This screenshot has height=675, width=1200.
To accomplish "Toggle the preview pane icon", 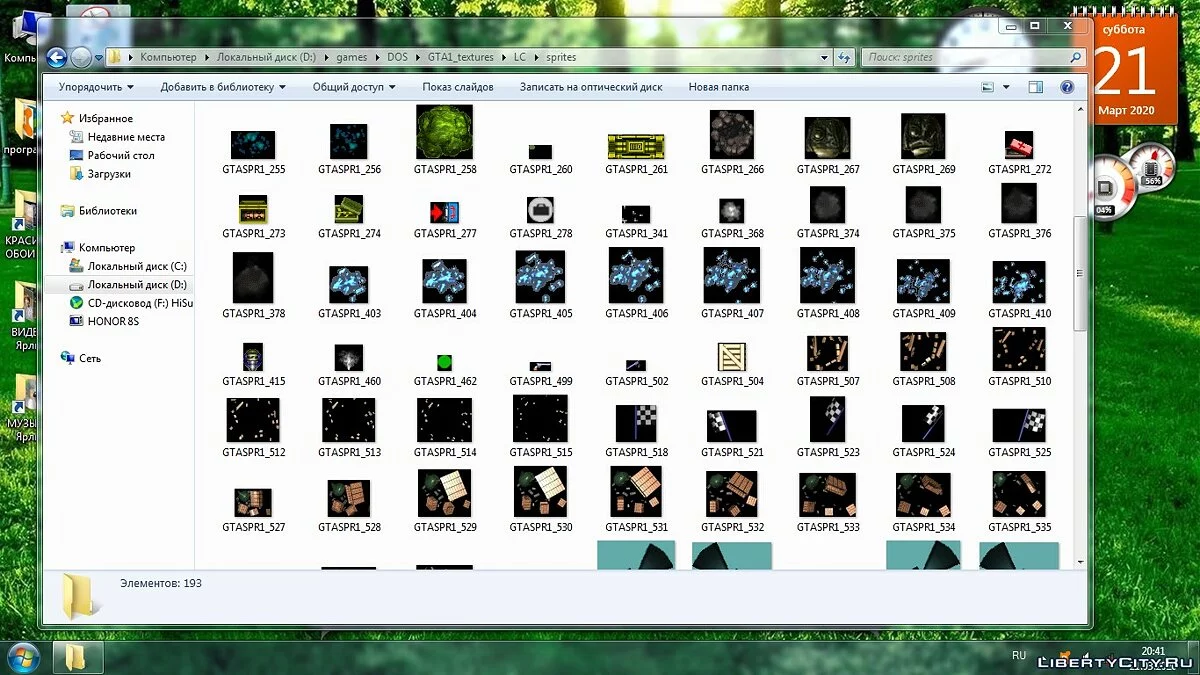I will tap(1036, 87).
